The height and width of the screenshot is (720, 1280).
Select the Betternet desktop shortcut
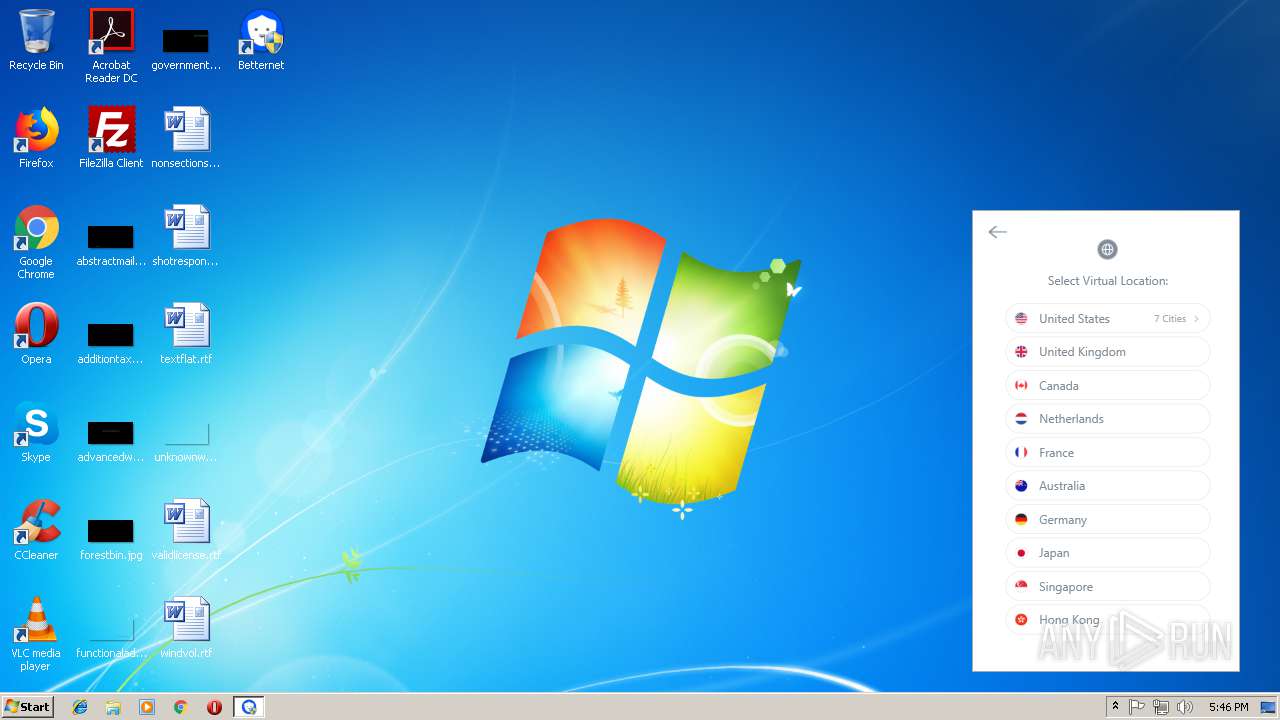pos(261,40)
